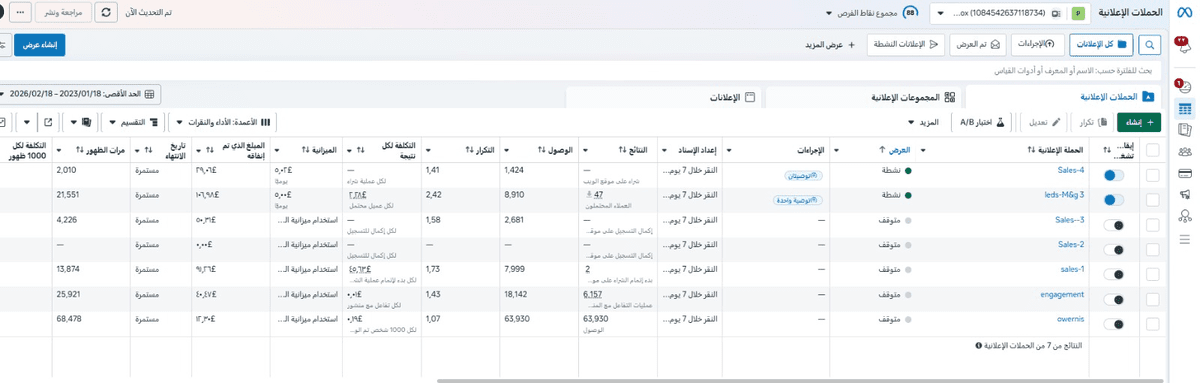Click the search magnifier button

coord(1151,44)
